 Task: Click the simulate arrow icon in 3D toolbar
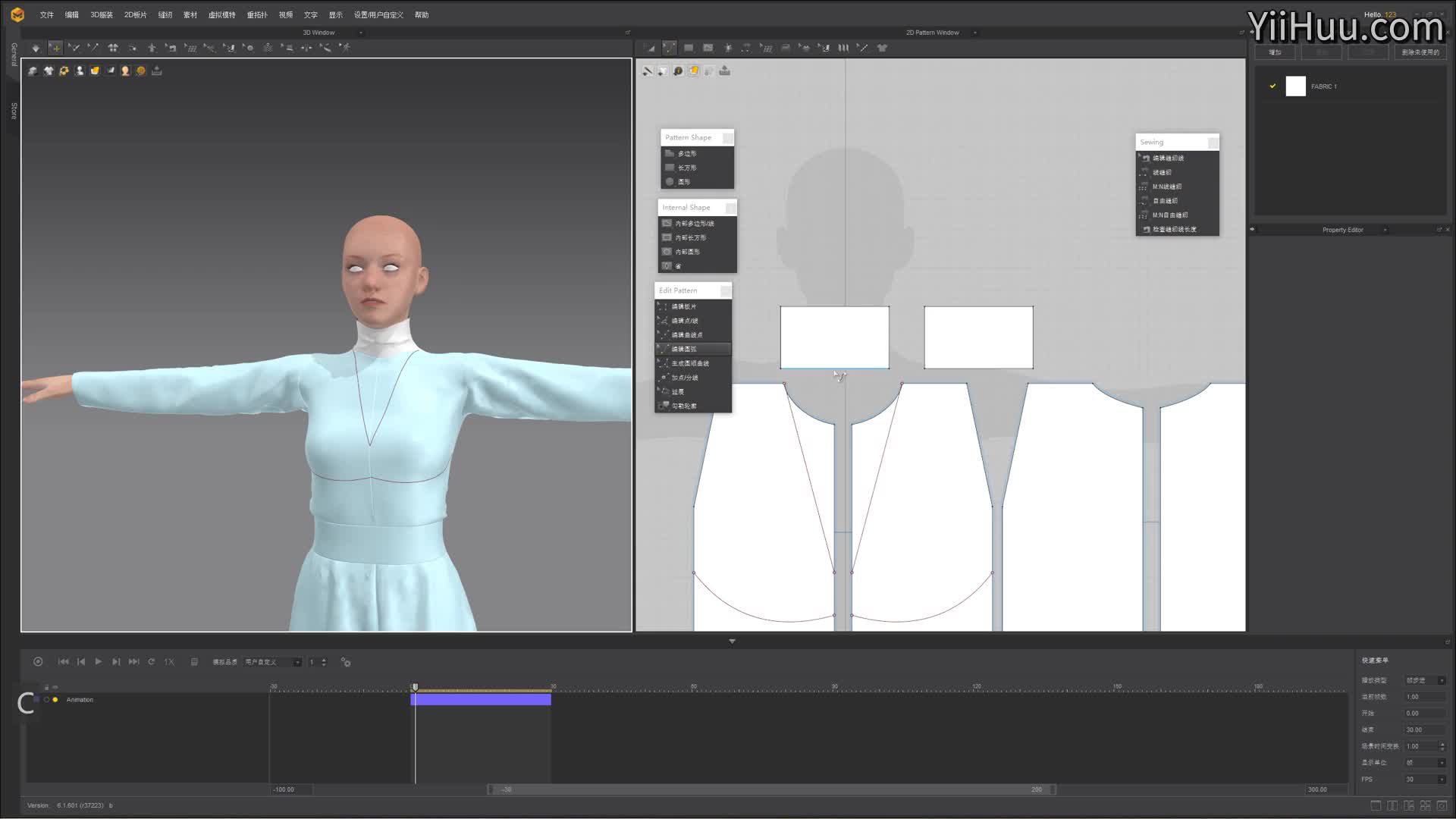click(x=36, y=48)
